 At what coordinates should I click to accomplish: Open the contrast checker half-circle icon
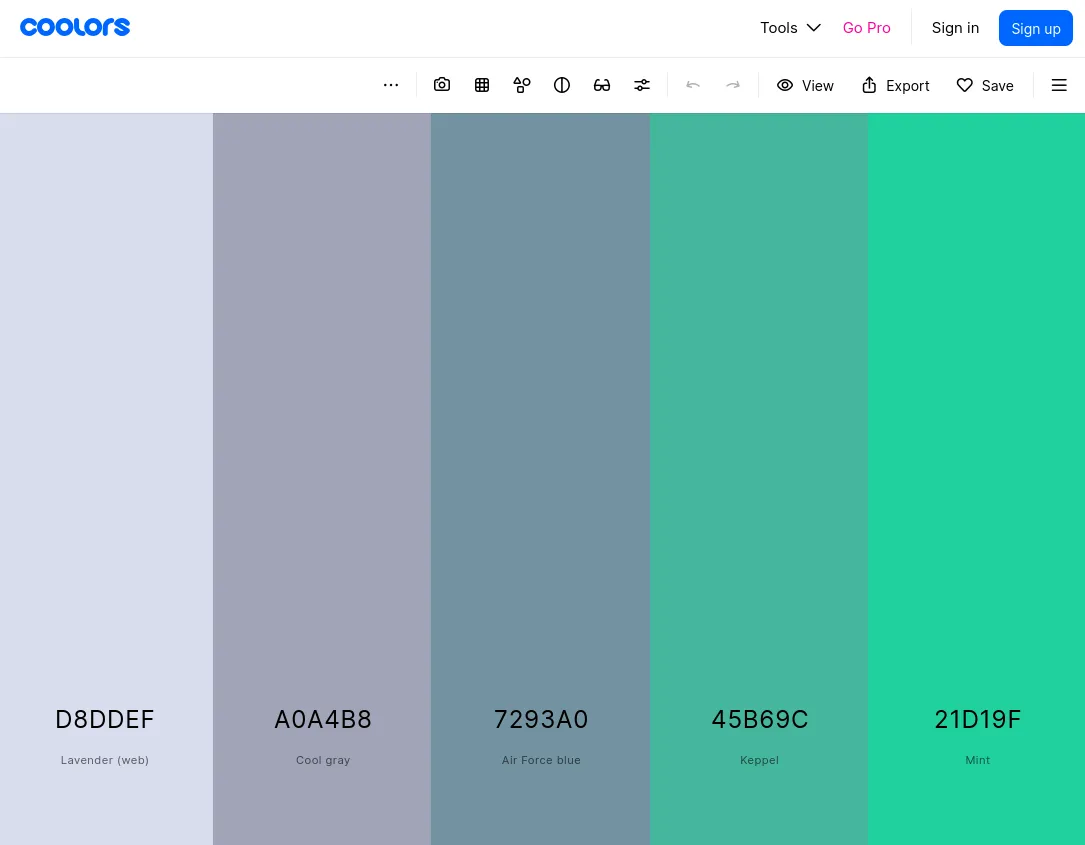562,85
